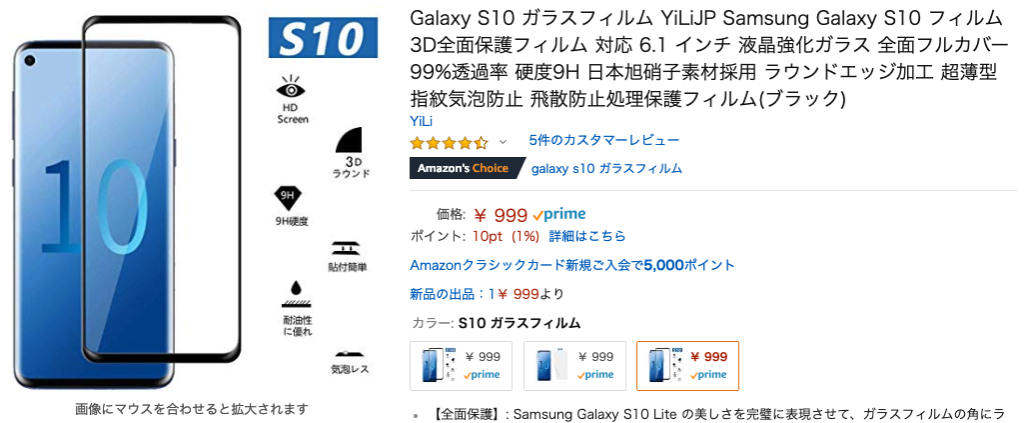Screen dimensions: 1024x423
Task: Select the highlighted third color option
Action: click(688, 365)
